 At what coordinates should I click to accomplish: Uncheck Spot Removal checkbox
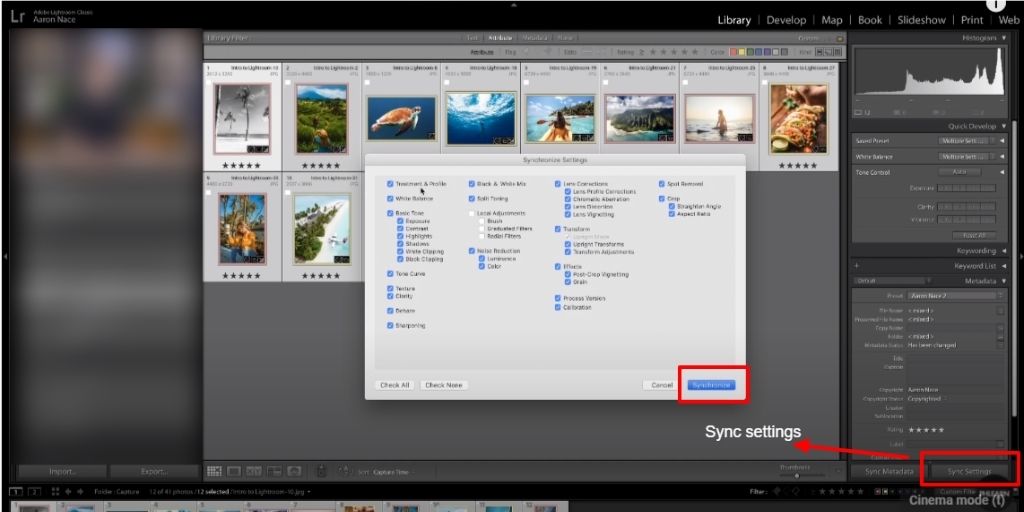point(662,184)
